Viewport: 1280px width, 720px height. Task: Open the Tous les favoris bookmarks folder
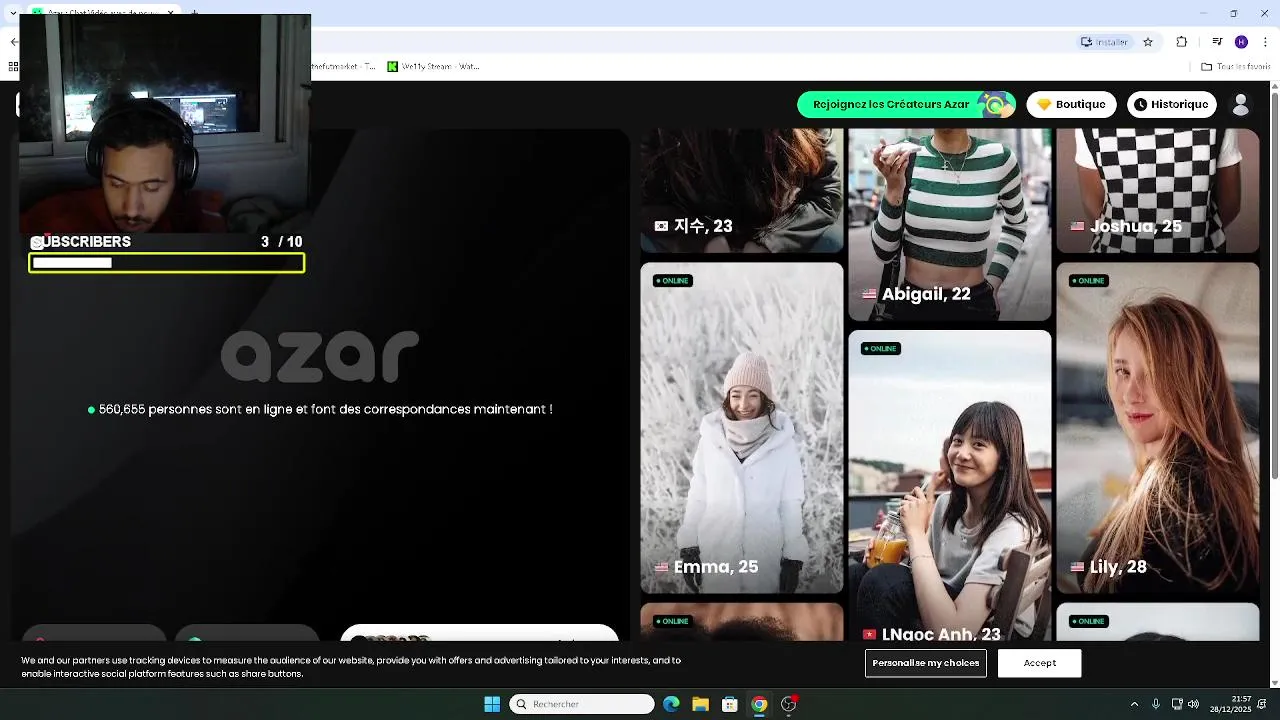(1235, 67)
